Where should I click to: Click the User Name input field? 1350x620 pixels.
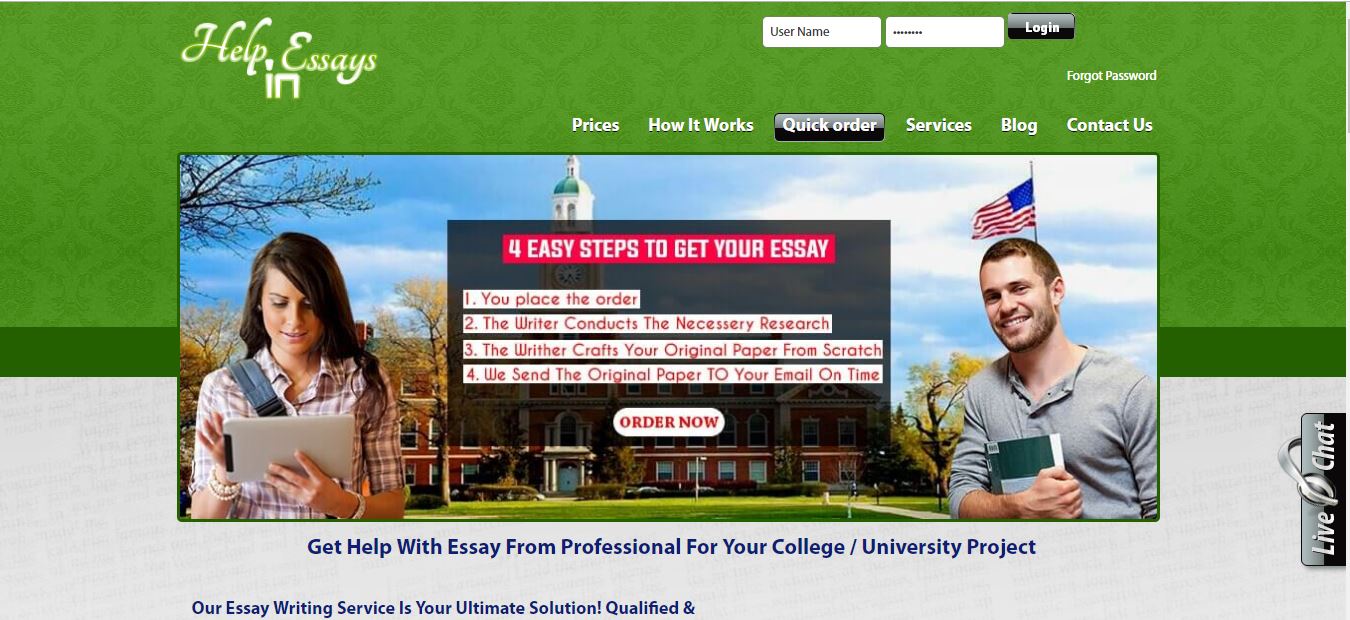(x=822, y=32)
